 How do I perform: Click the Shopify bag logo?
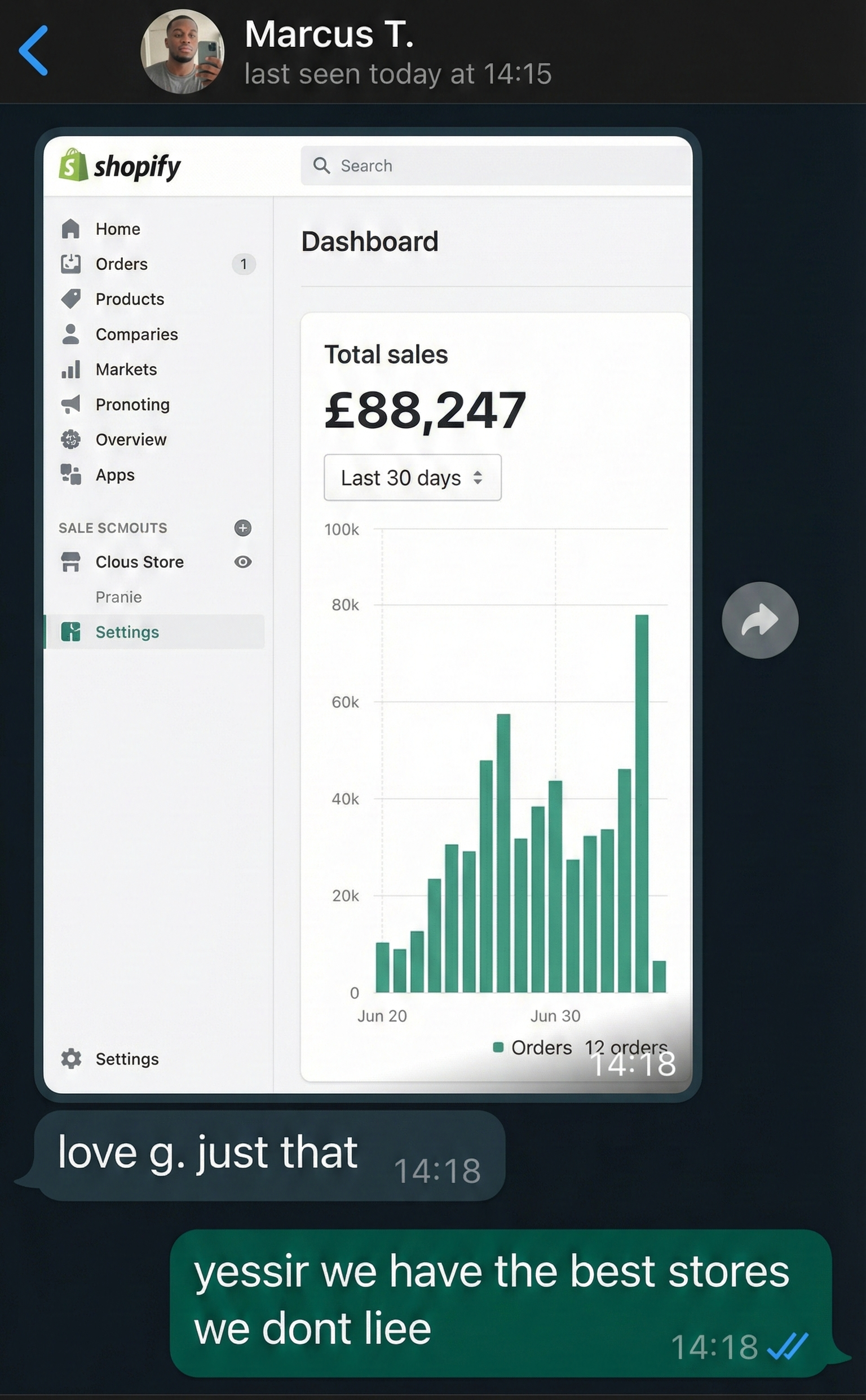pos(73,165)
